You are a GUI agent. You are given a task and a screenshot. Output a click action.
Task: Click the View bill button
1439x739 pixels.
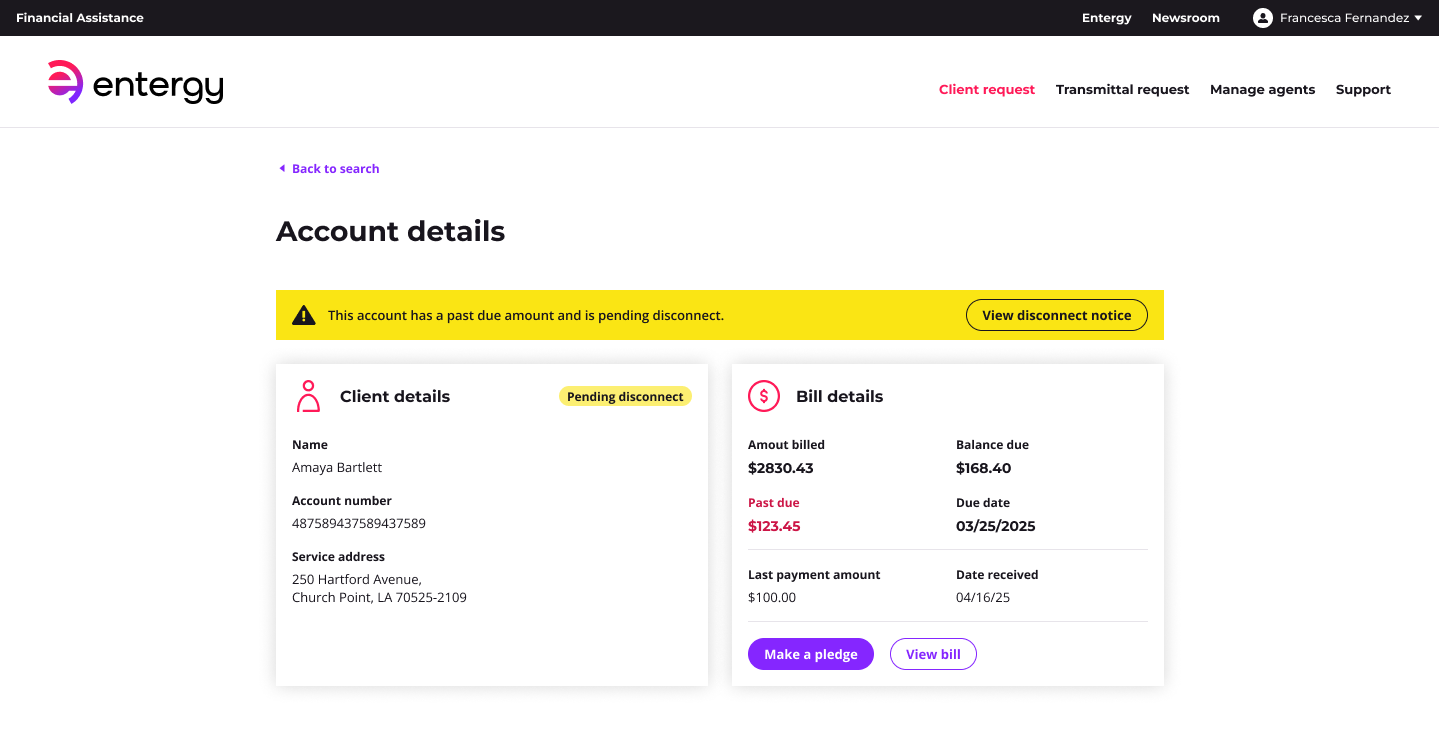point(933,654)
